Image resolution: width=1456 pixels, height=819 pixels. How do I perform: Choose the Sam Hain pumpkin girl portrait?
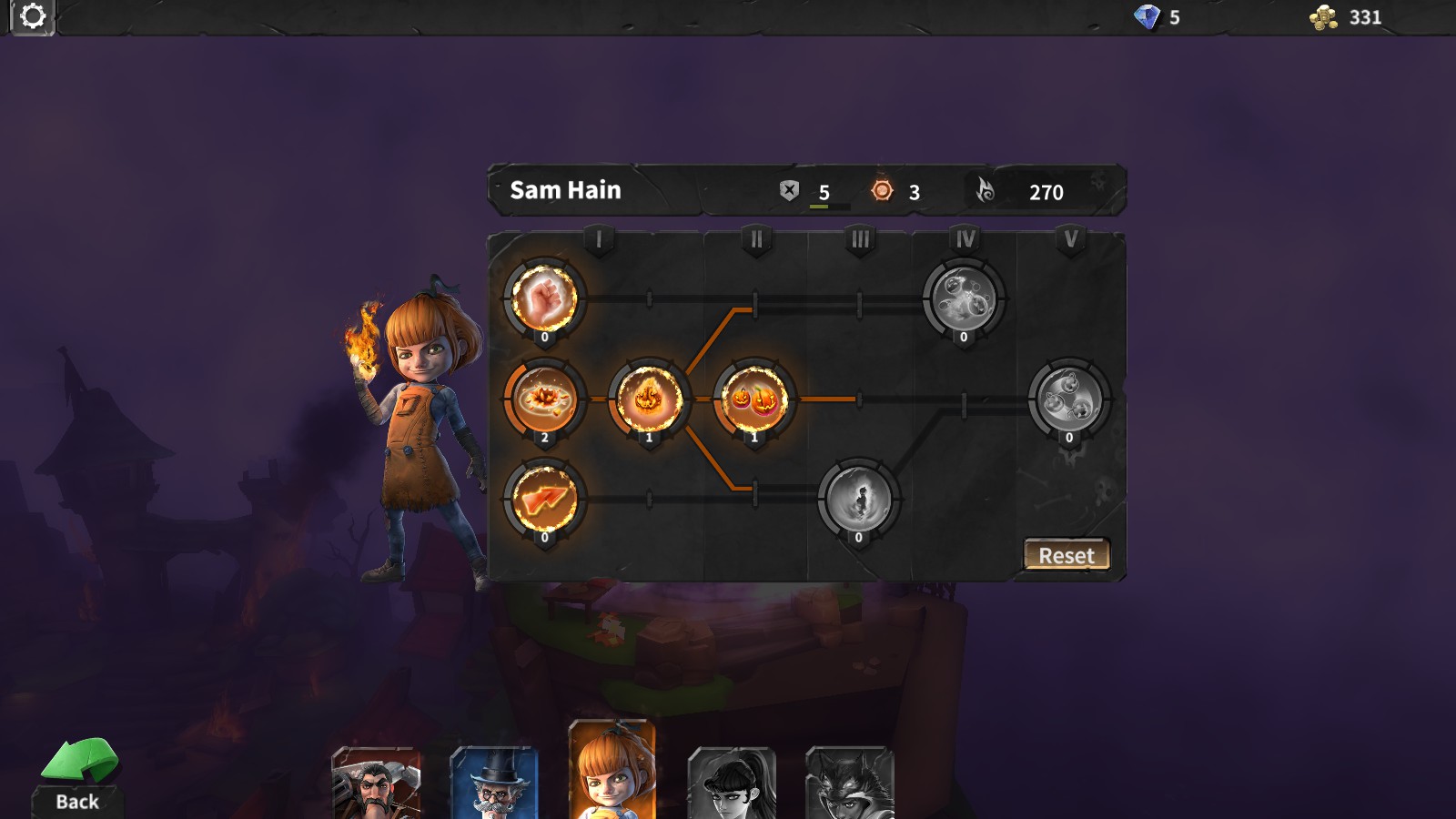point(612,770)
